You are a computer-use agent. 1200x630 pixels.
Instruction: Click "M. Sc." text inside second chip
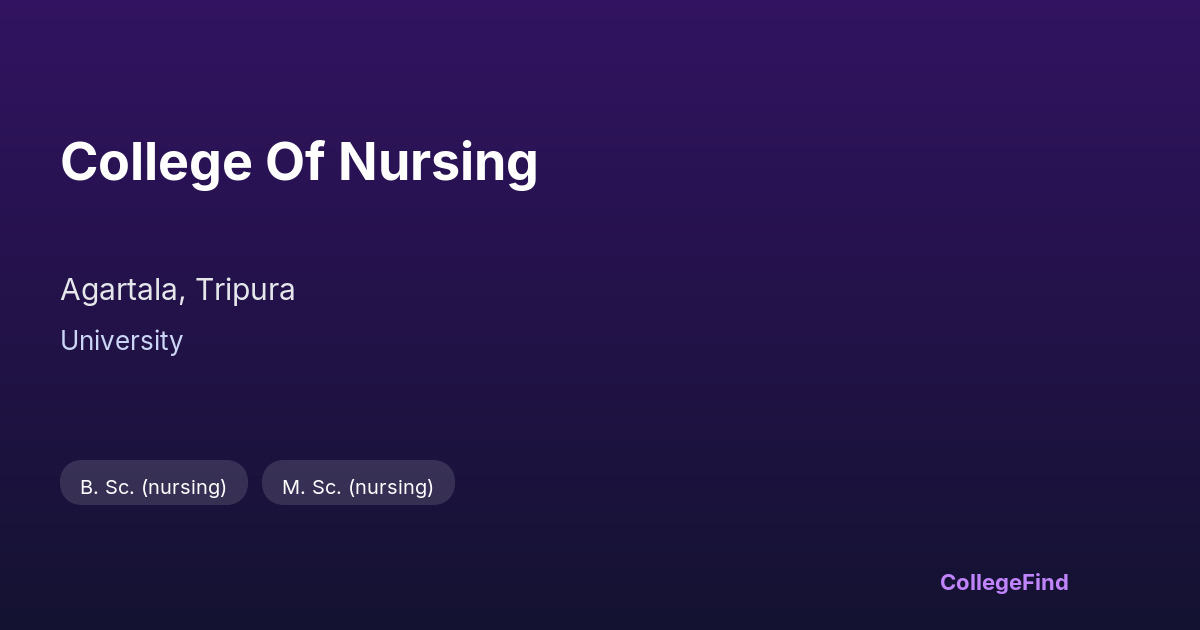point(311,487)
